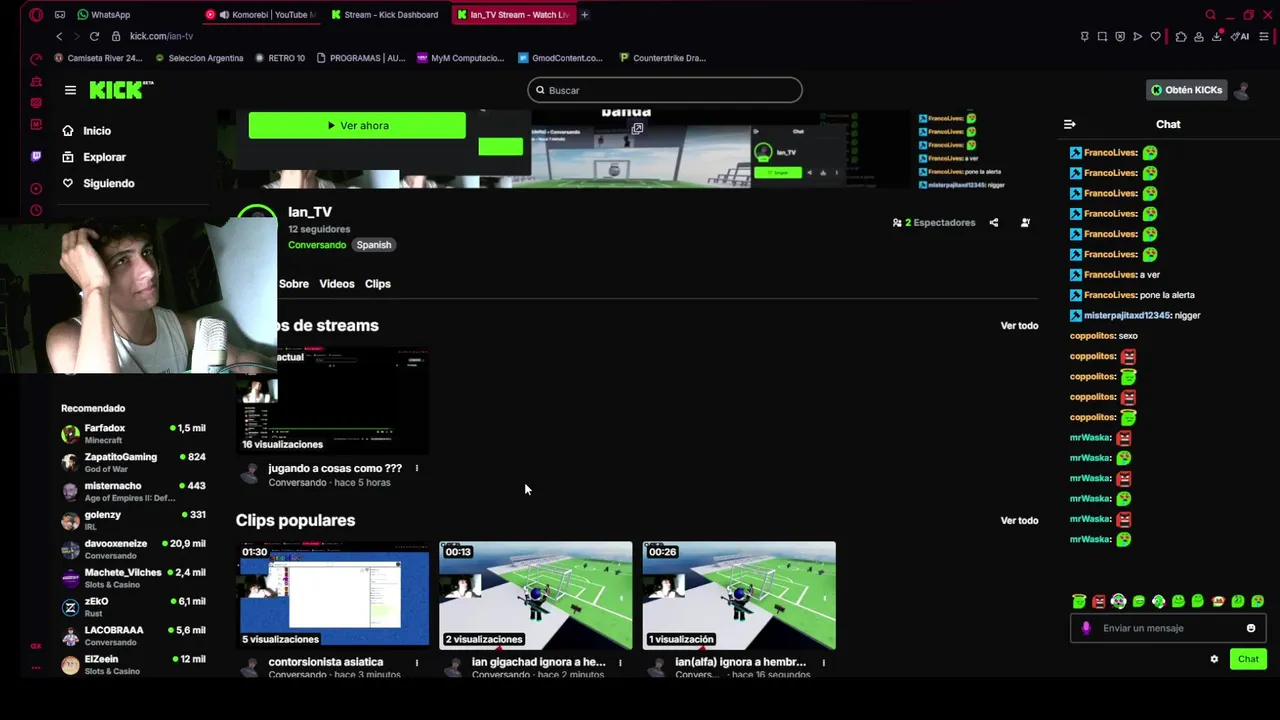Open the Opera browser menu icon
1280x720 pixels.
[36, 15]
